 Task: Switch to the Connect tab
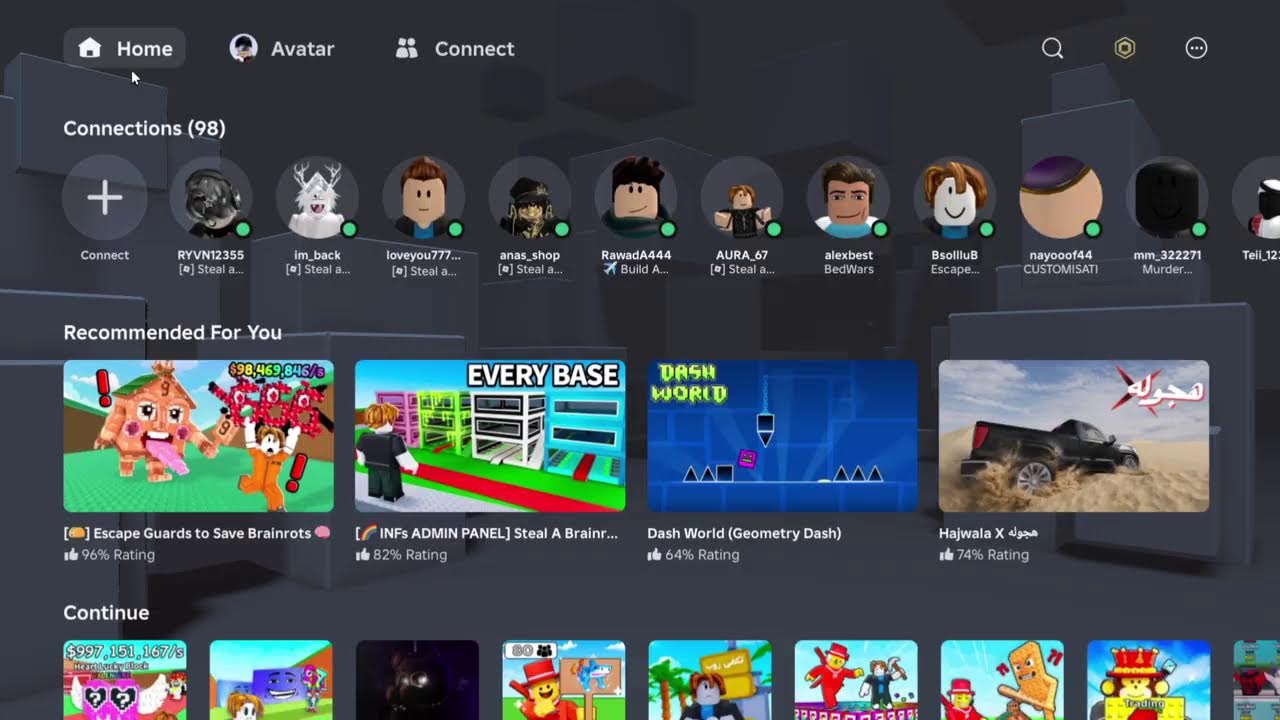455,48
